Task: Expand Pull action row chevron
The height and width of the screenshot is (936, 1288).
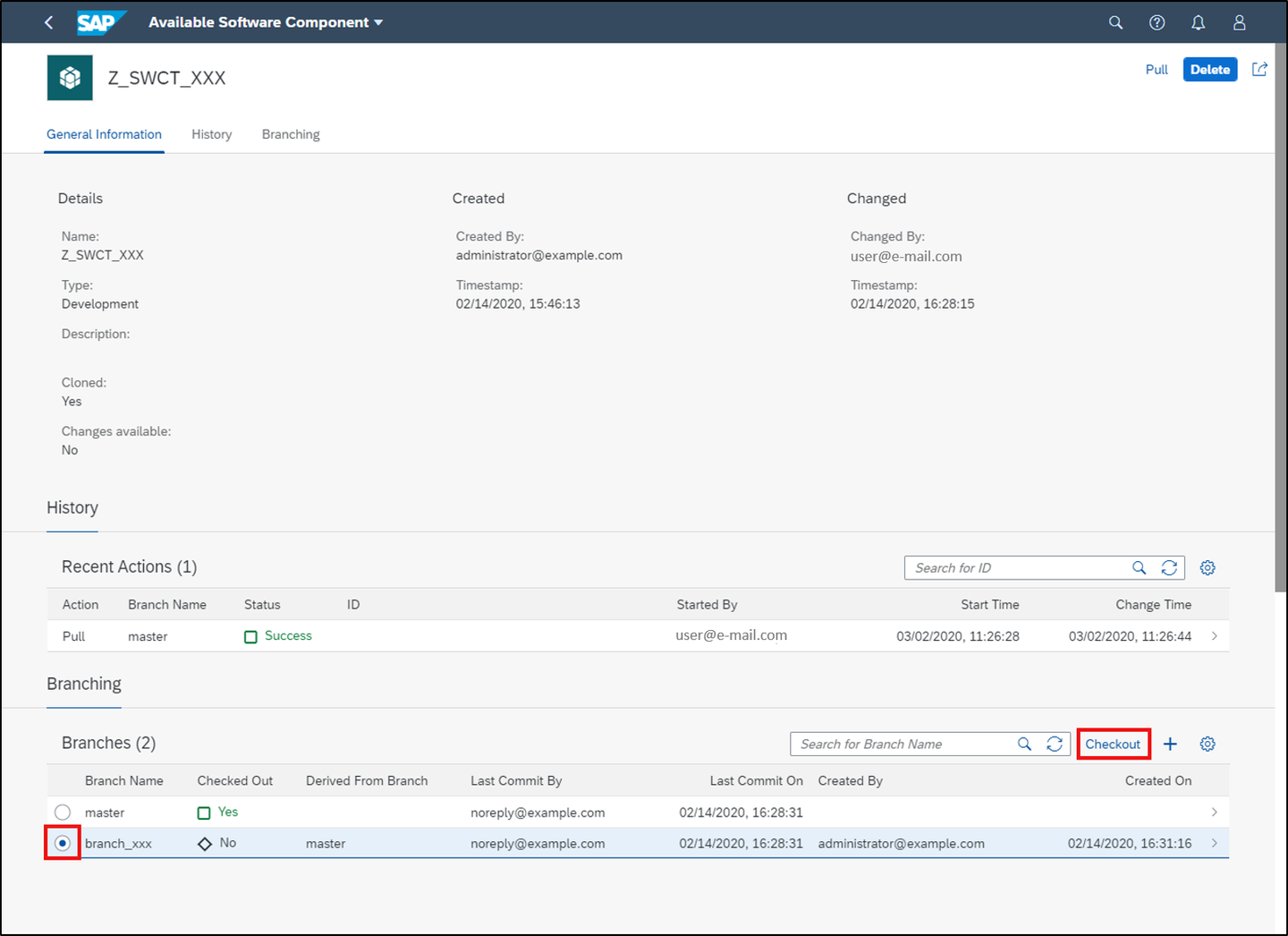Action: pos(1214,635)
